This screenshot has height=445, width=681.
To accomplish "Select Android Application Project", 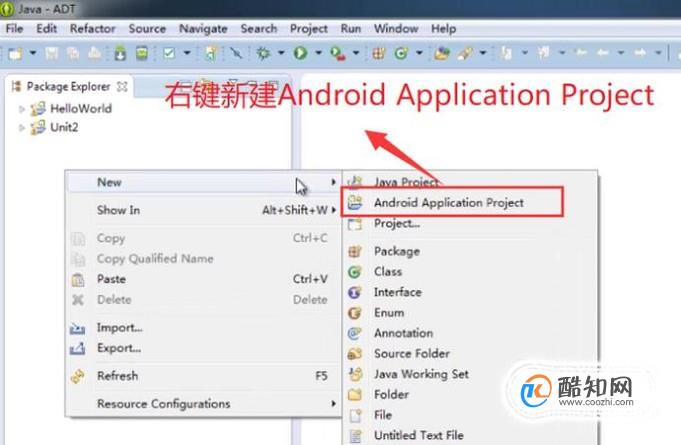I will (470, 203).
